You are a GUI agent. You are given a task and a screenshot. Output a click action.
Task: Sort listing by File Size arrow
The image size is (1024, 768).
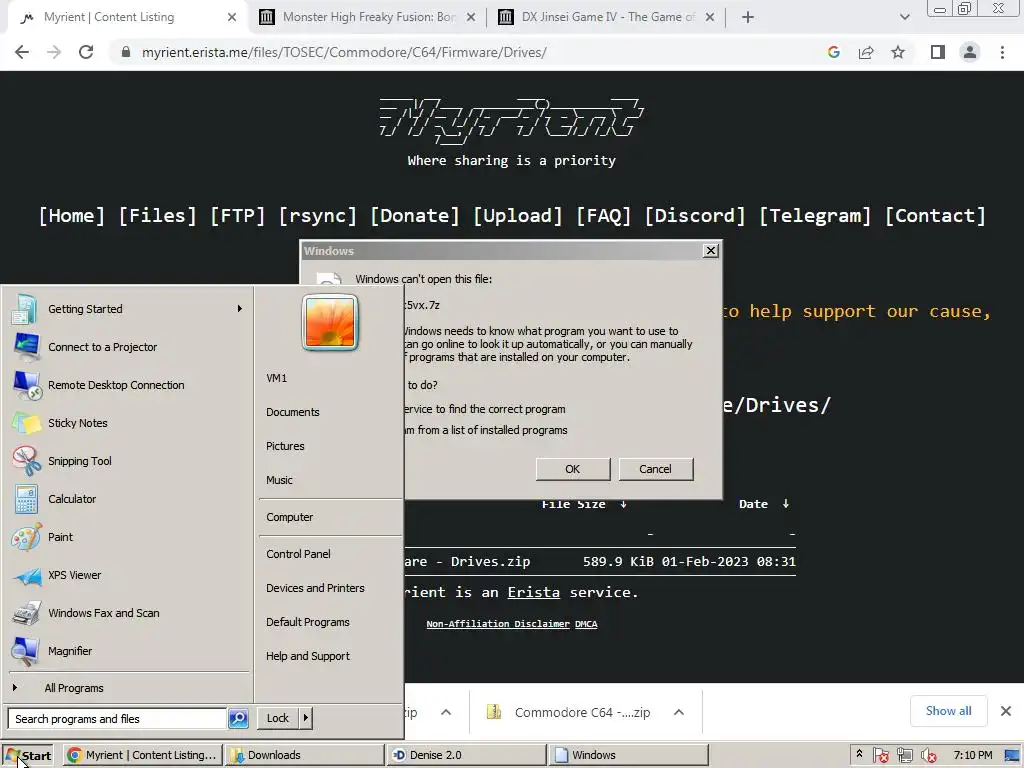click(624, 504)
